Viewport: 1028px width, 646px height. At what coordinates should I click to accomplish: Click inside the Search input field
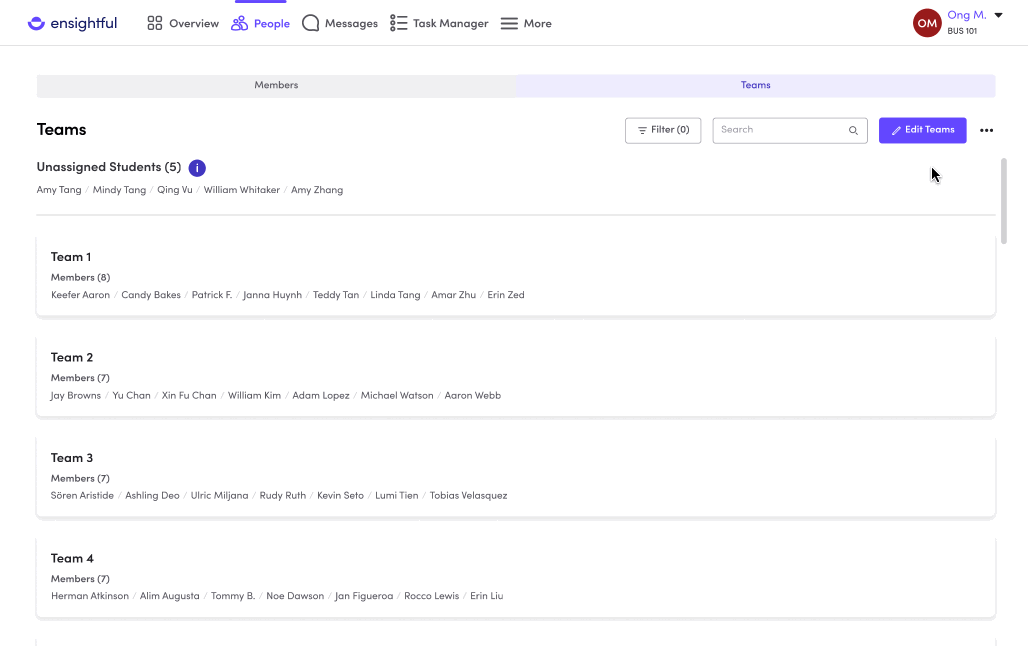click(x=780, y=130)
